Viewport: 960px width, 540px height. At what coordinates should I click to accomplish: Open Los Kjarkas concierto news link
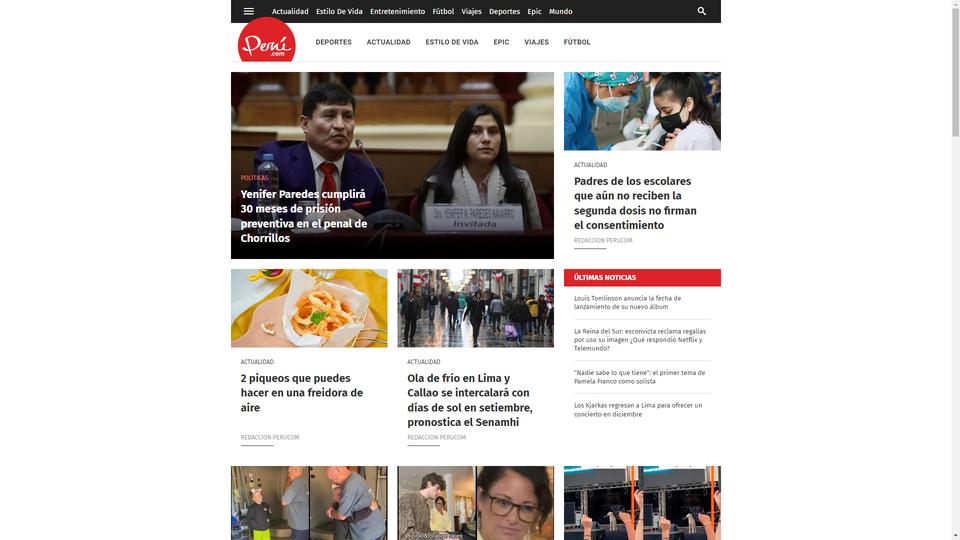[638, 410]
